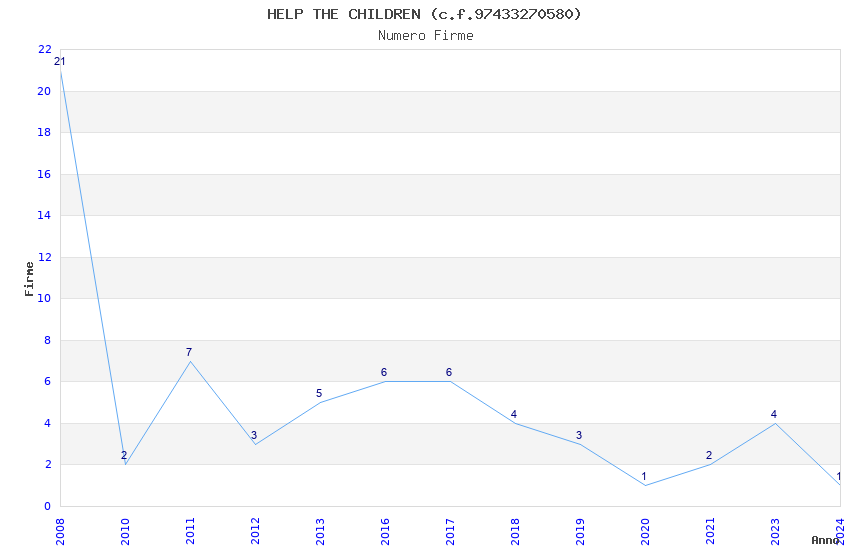Select the 2021 year label
Image resolution: width=850 pixels, height=550 pixels.
[x=710, y=530]
